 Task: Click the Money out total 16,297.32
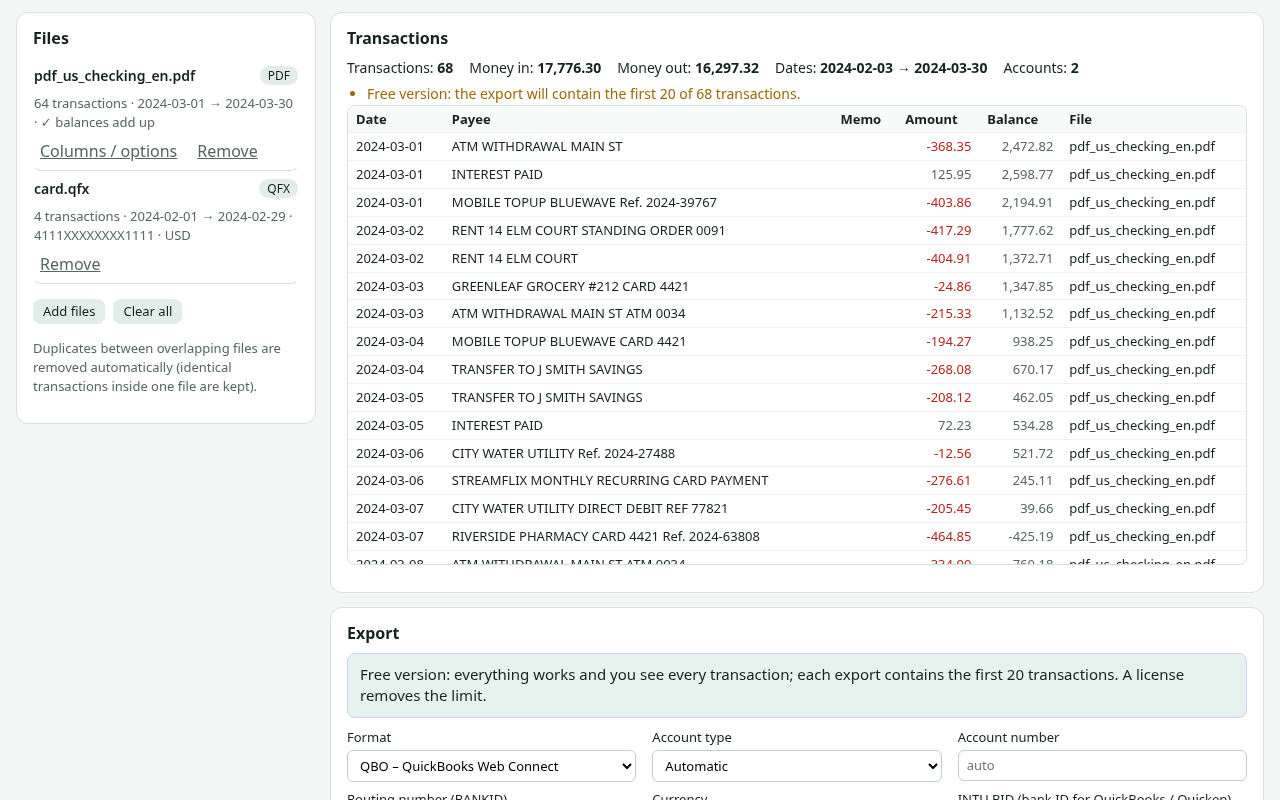[727, 68]
